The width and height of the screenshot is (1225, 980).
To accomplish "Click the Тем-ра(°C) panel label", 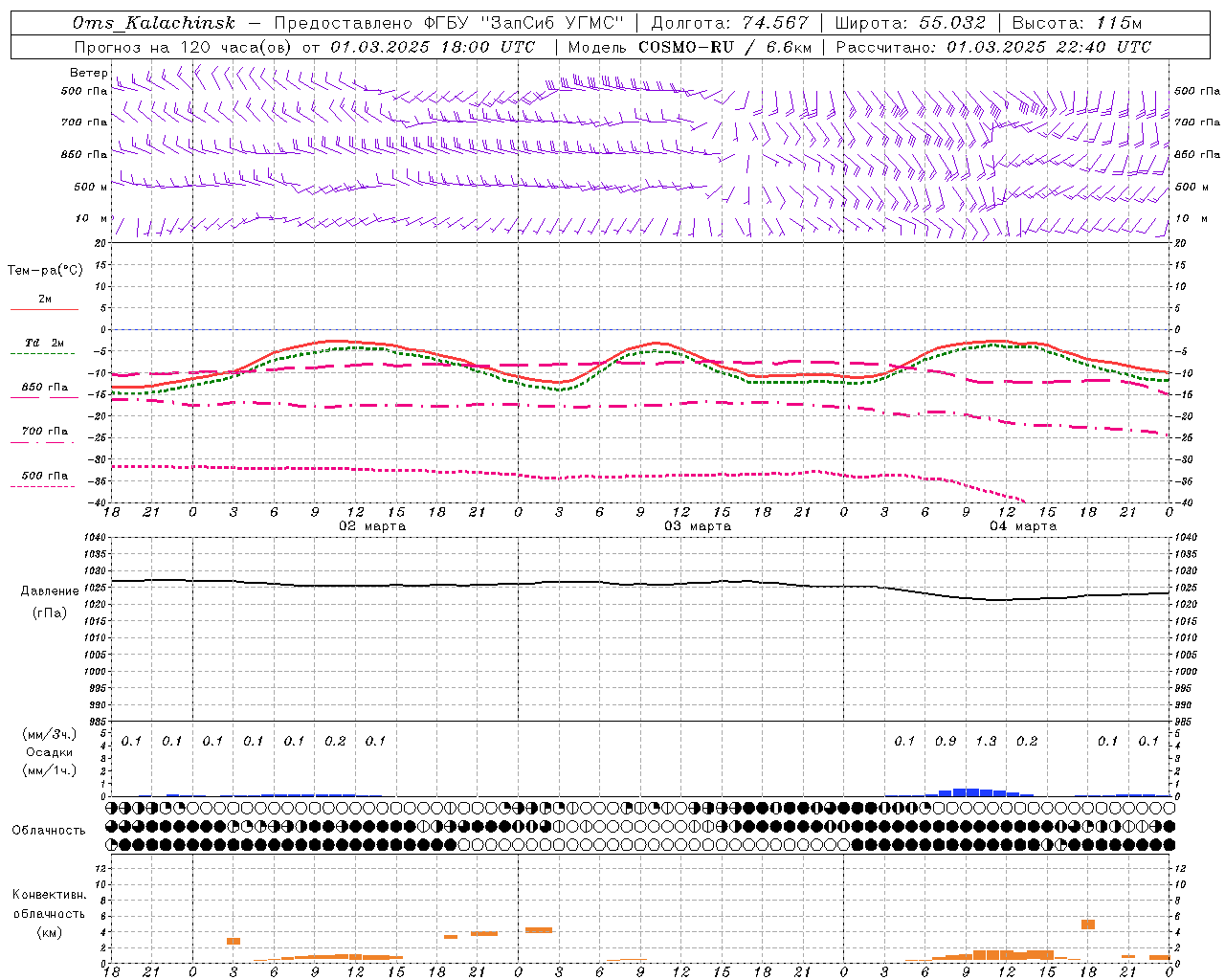I will (45, 271).
